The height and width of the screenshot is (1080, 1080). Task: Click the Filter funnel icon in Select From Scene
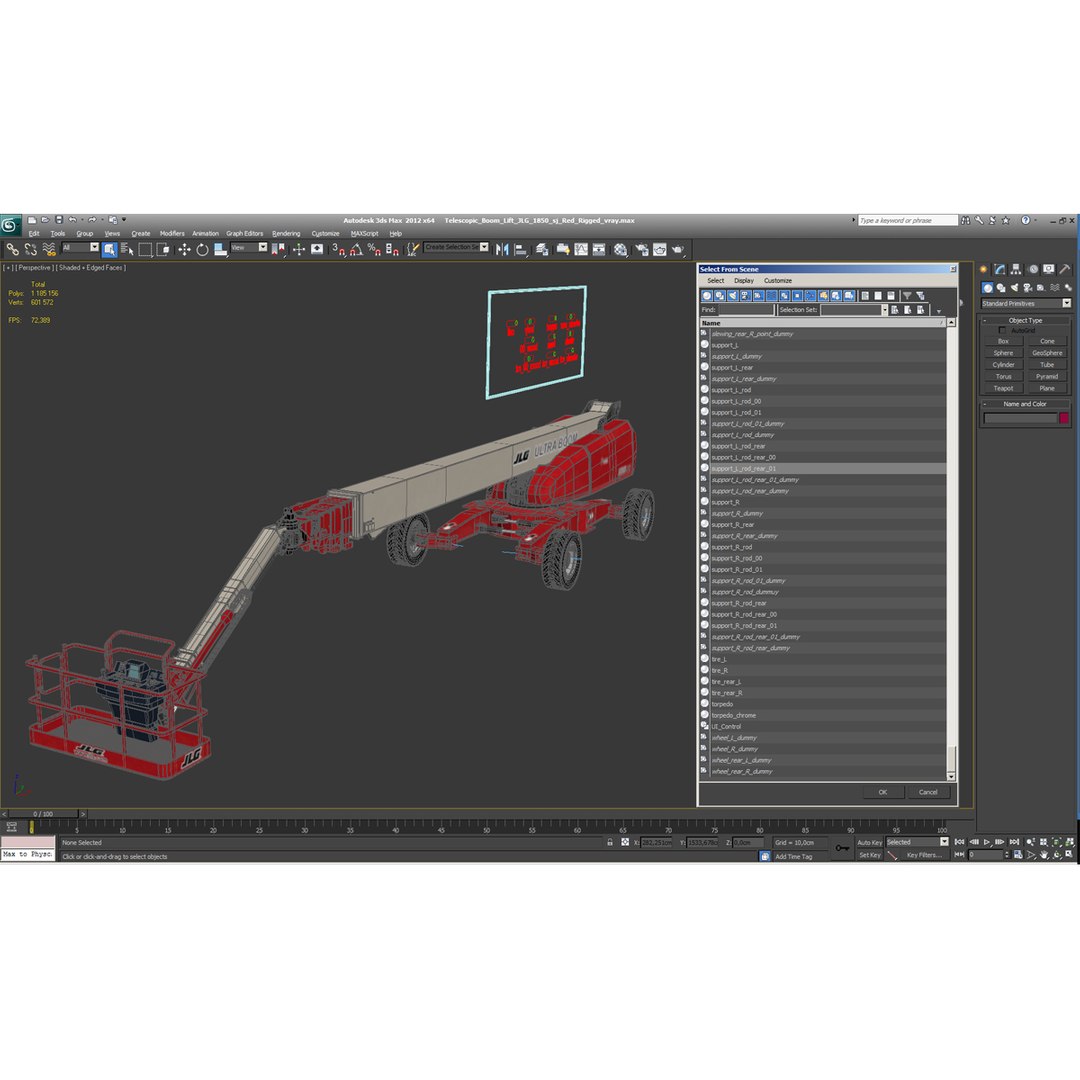tap(907, 295)
